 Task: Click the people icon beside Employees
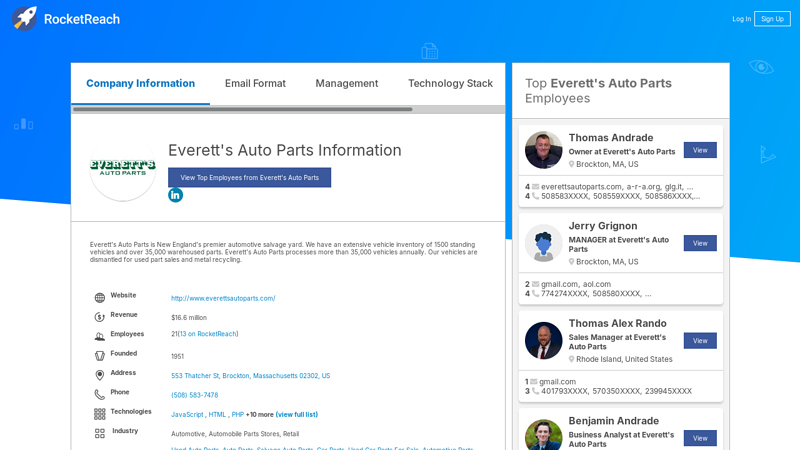[99, 336]
